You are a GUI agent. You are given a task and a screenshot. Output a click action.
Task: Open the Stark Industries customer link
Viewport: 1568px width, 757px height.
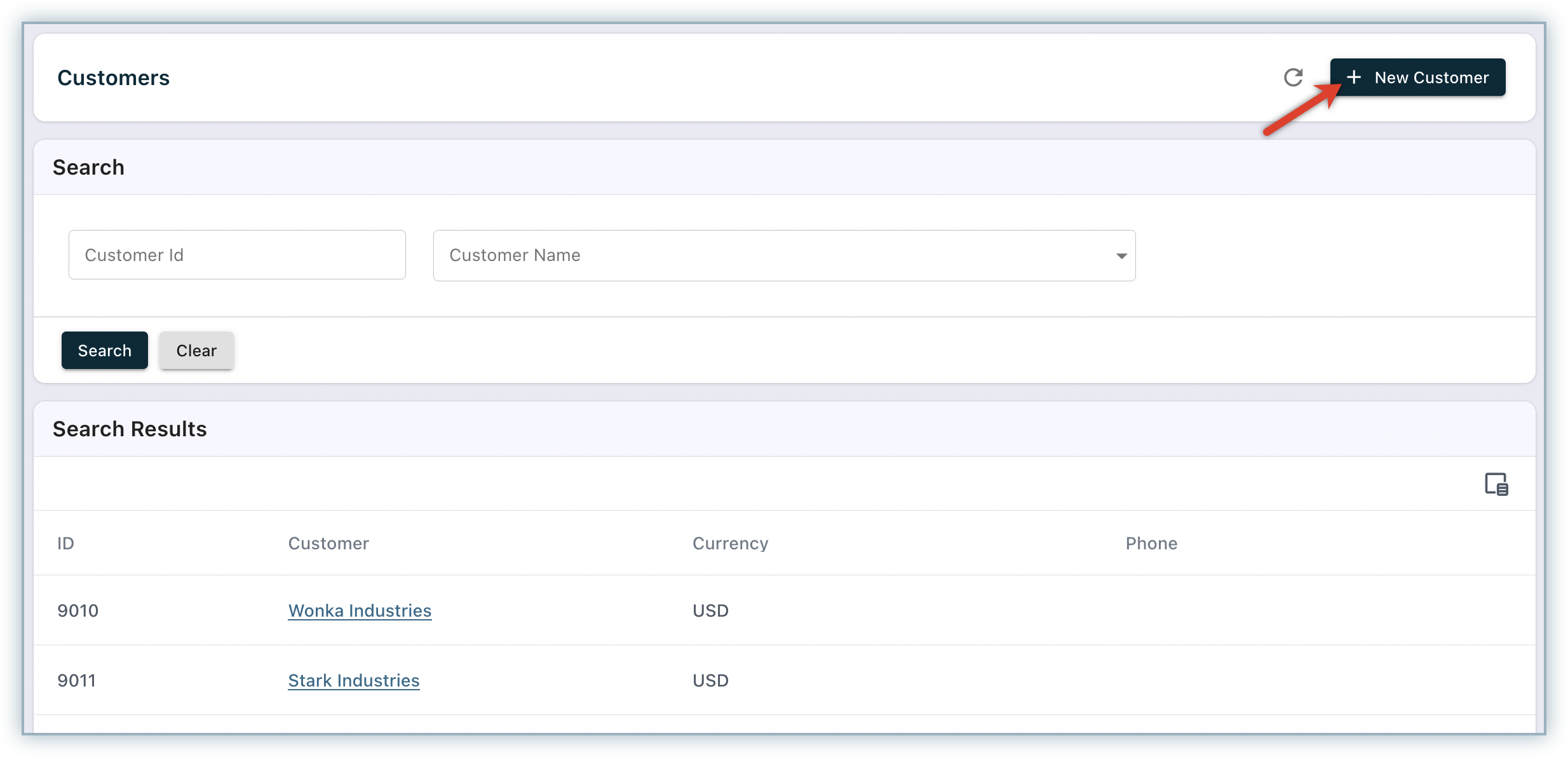tap(353, 680)
